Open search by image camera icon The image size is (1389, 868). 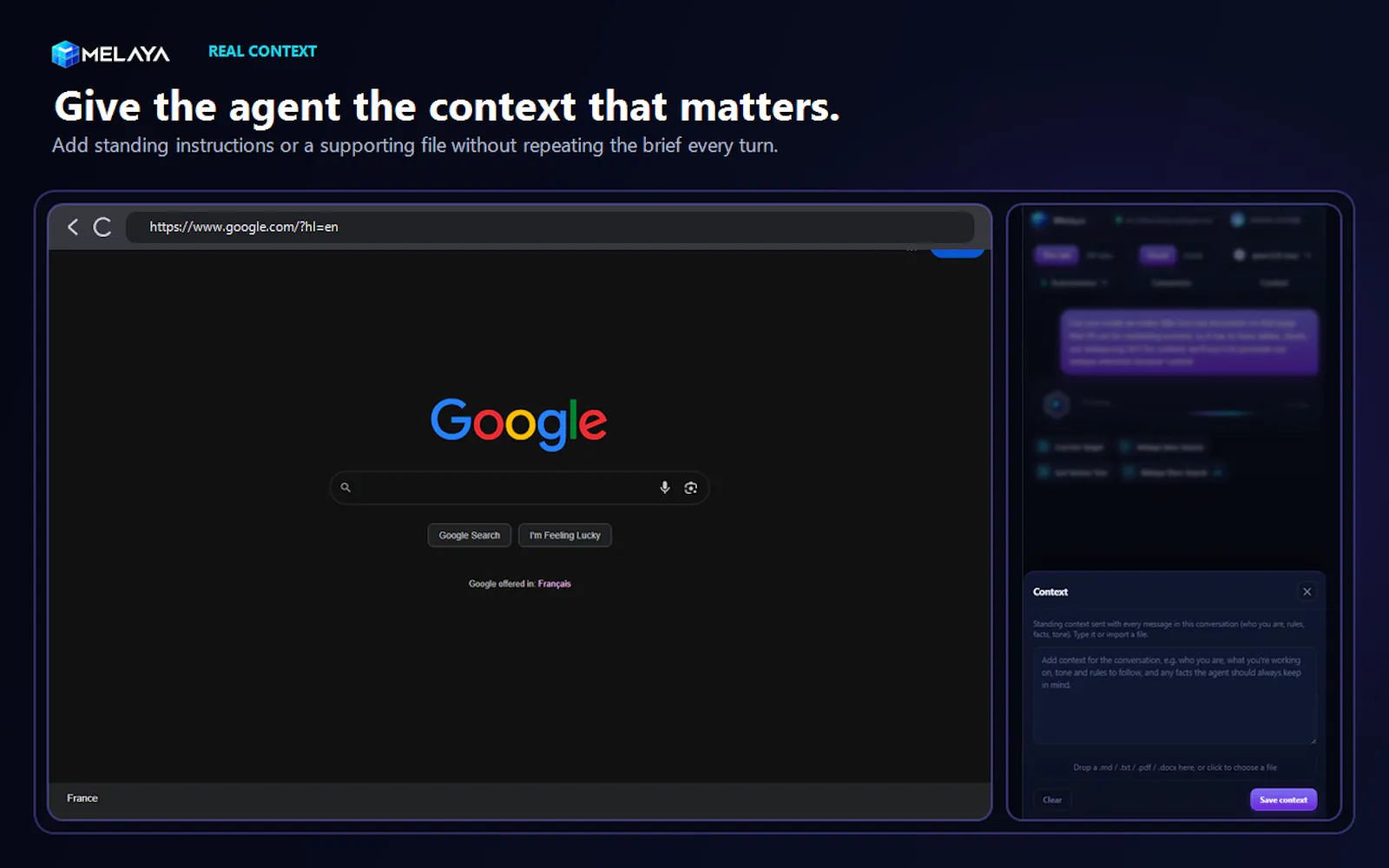pos(691,488)
